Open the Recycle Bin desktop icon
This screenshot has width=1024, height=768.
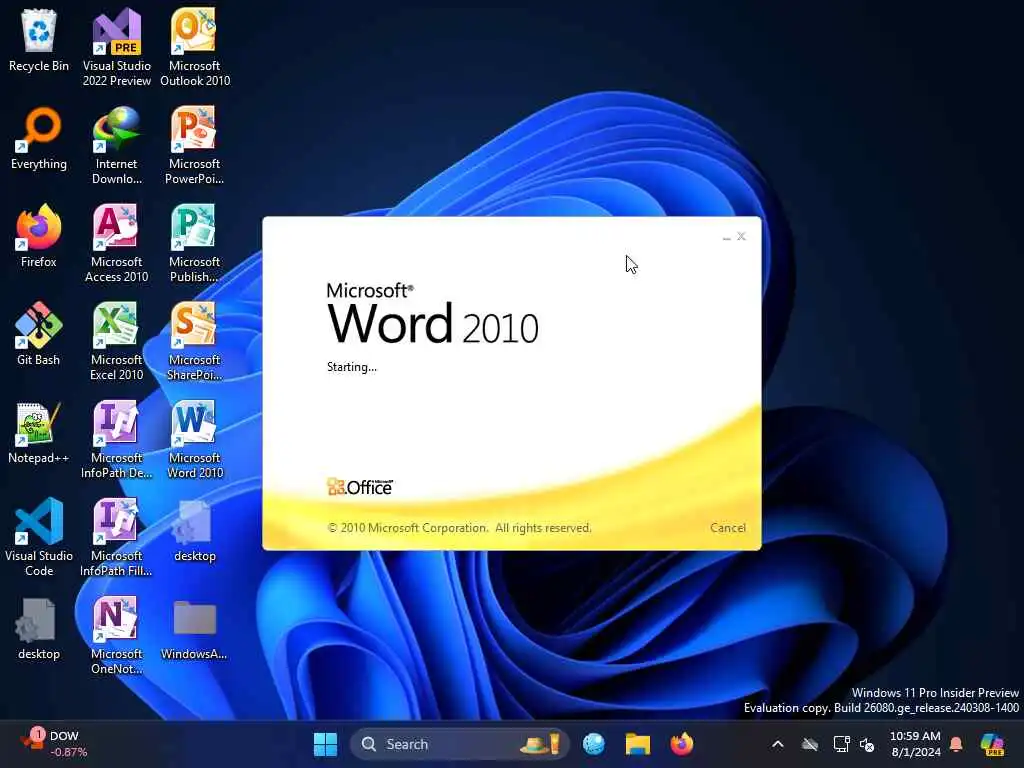coord(39,40)
